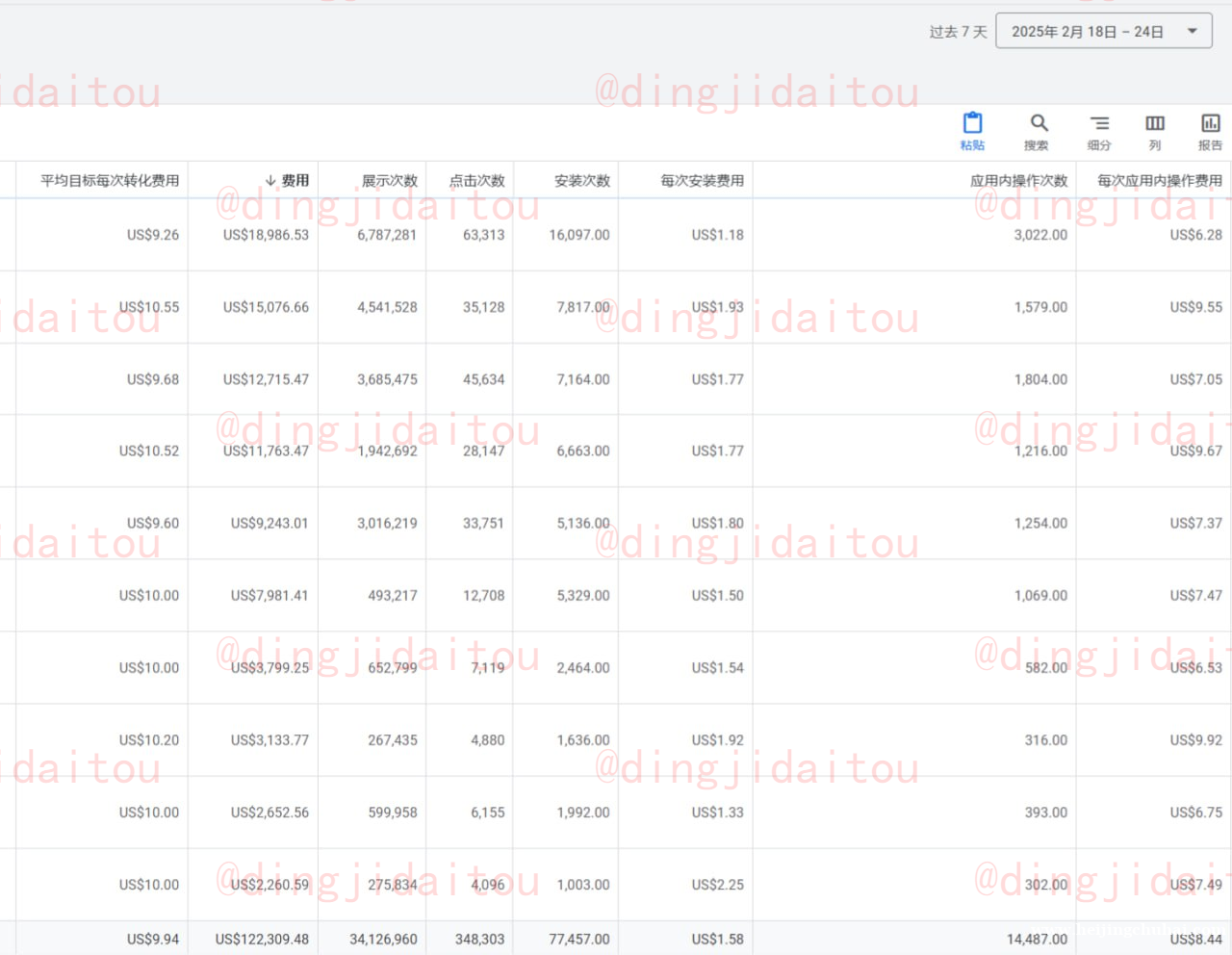The width and height of the screenshot is (1232, 955).
Task: Select installs cell 5,329.00
Action: (583, 595)
